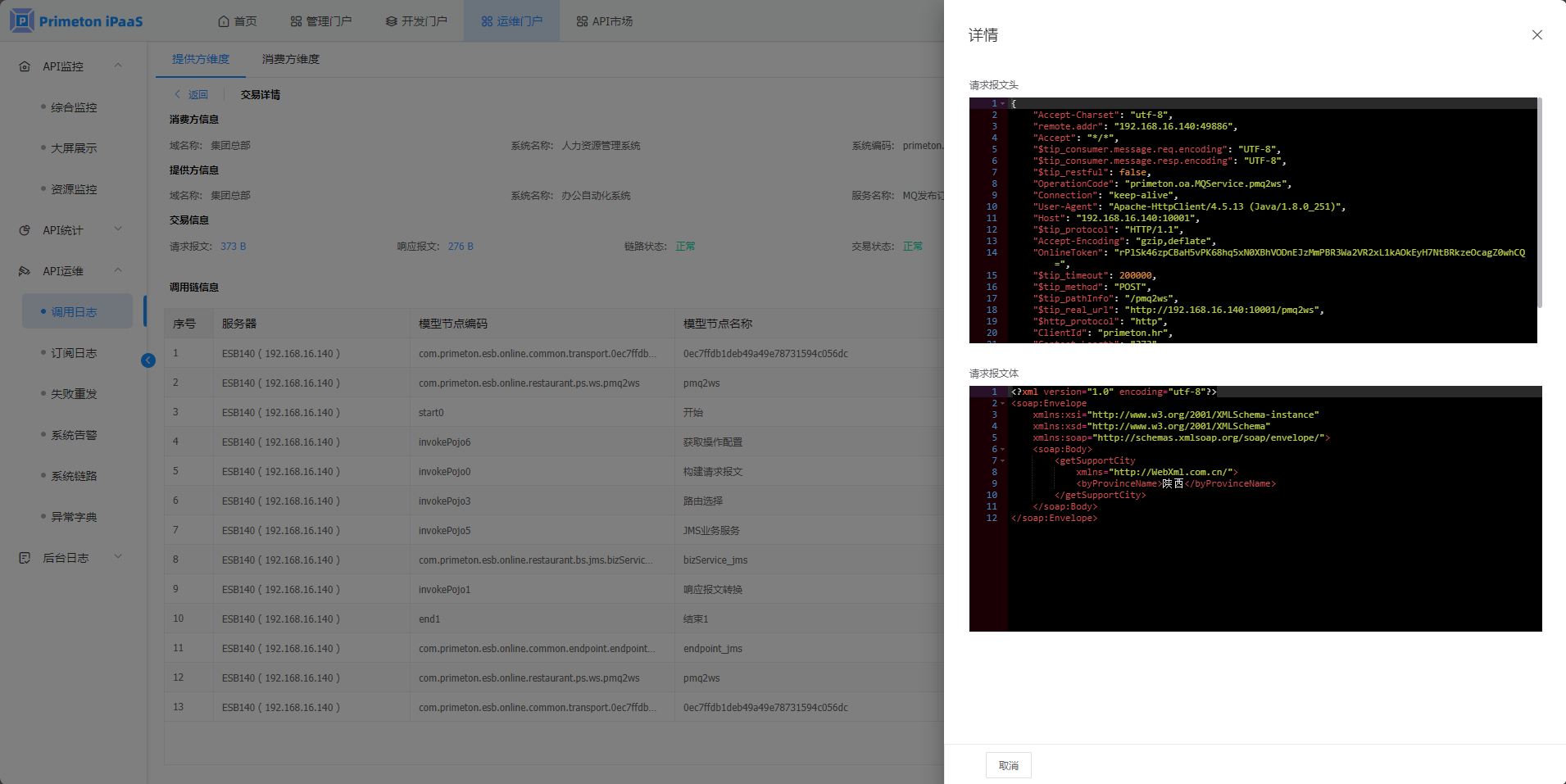1566x784 pixels.
Task: Expand the API统计 sidebar group
Action: point(118,229)
